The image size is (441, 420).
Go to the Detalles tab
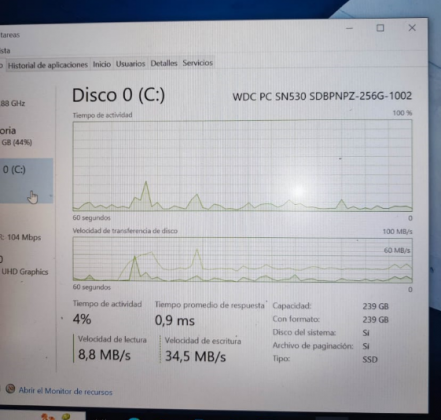click(x=164, y=63)
